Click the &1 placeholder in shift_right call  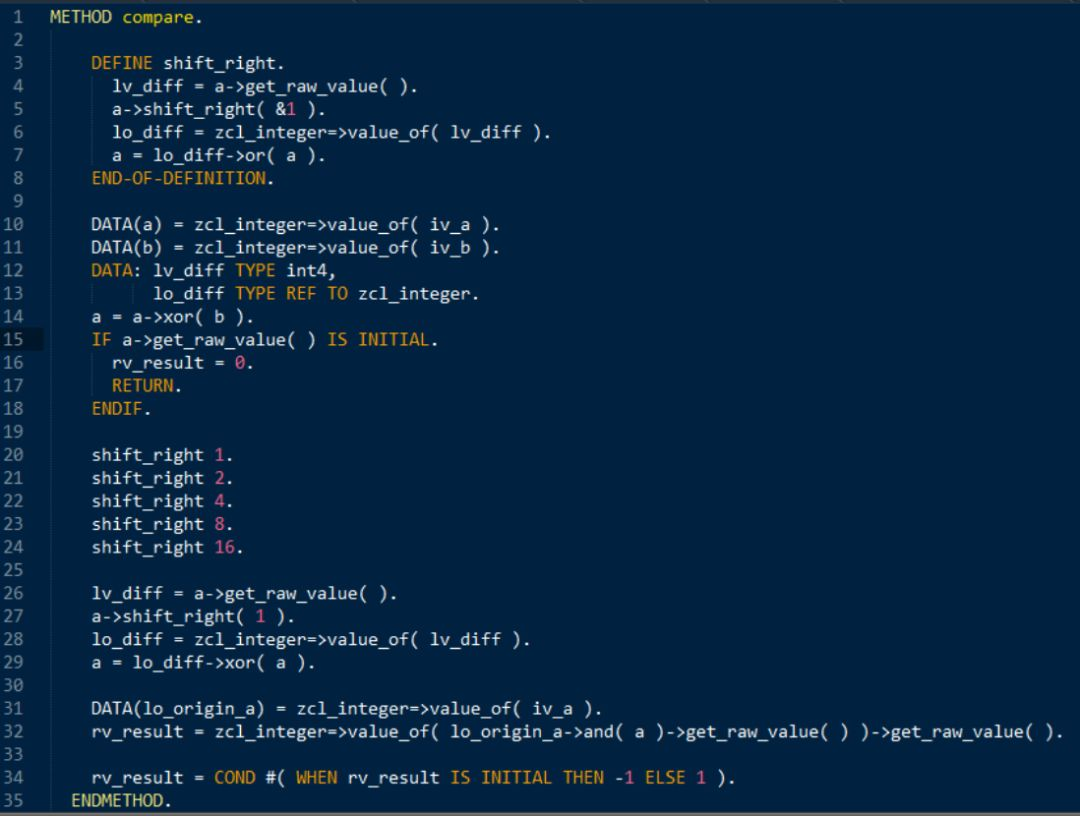point(285,109)
